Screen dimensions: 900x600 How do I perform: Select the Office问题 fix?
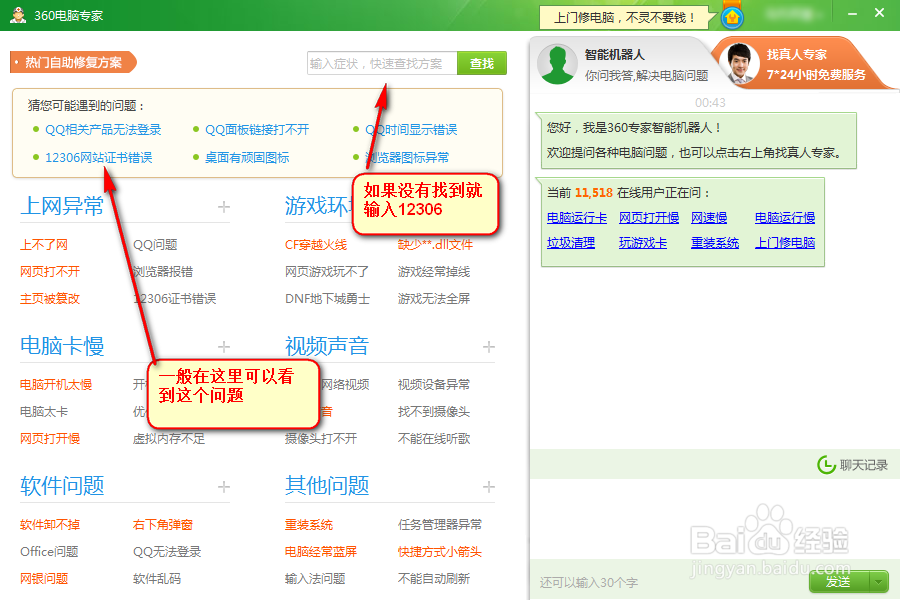[49, 552]
